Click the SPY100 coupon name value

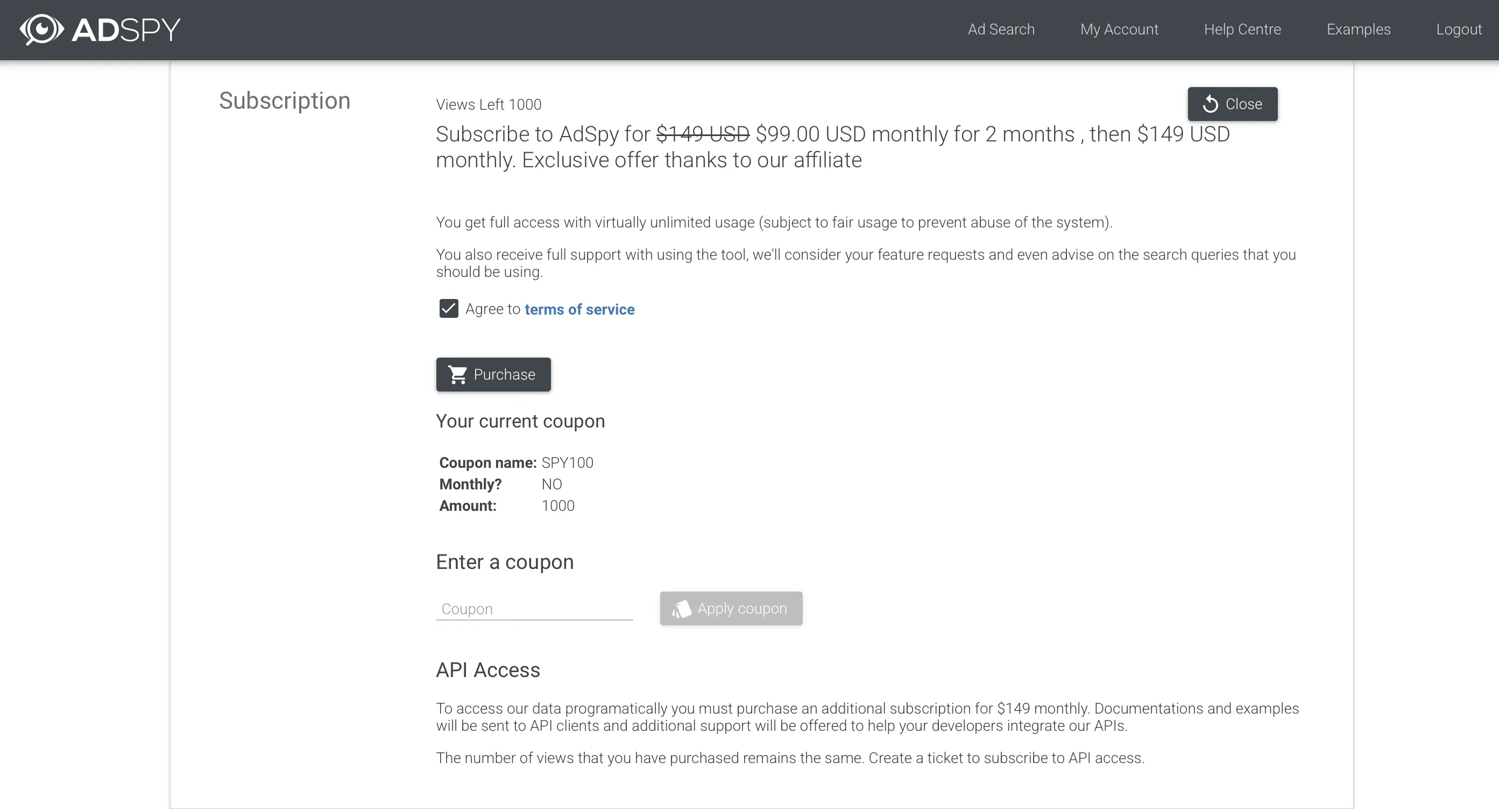tap(567, 463)
